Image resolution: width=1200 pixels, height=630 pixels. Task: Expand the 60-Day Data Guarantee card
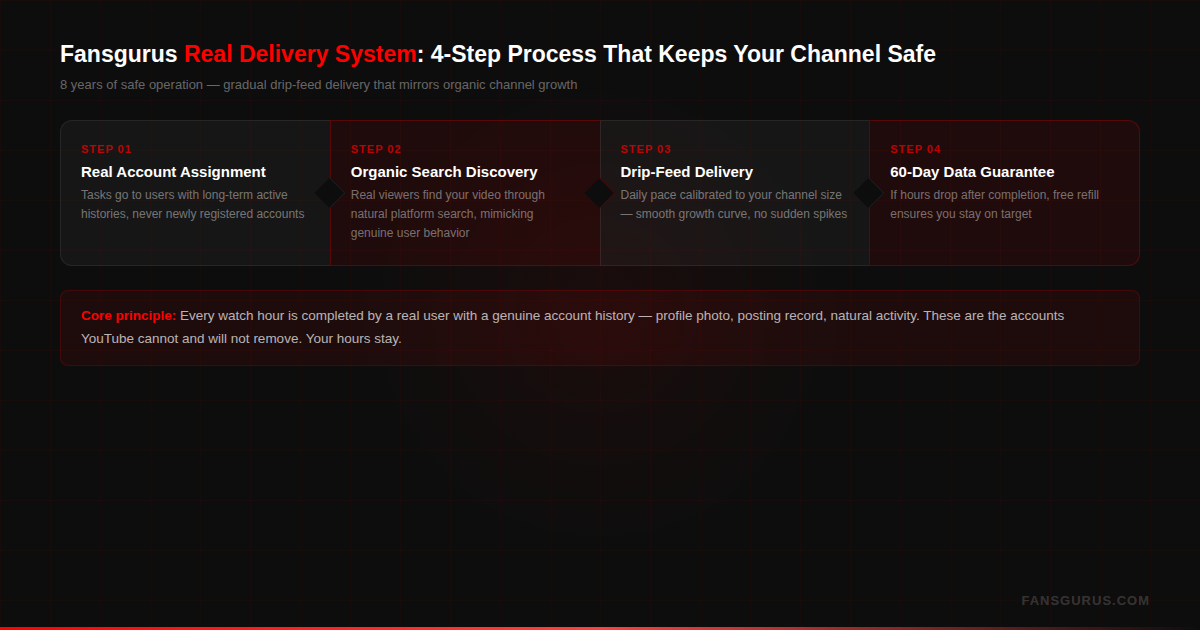point(1004,192)
